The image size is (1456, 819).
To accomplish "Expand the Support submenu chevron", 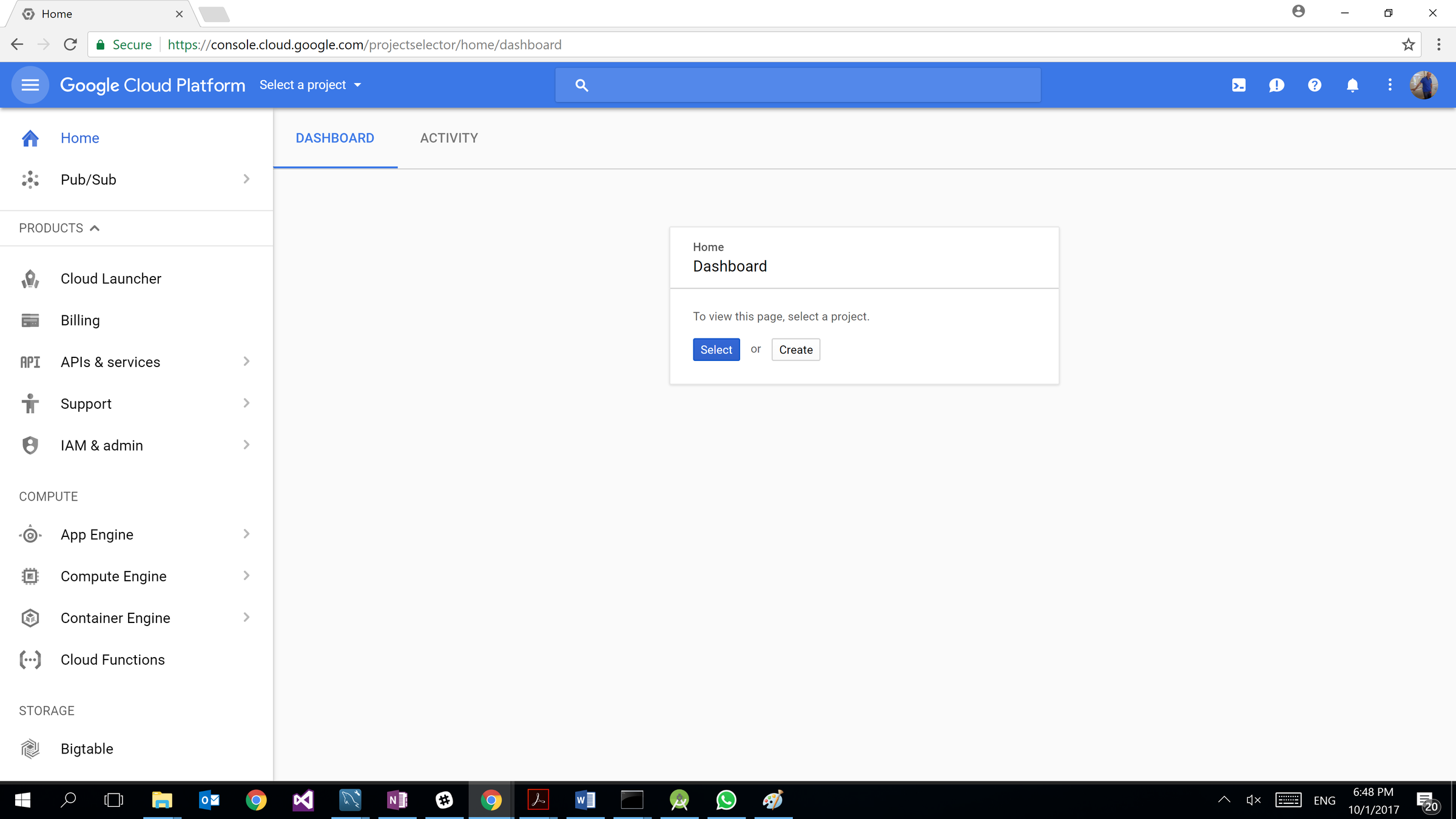I will (x=246, y=403).
